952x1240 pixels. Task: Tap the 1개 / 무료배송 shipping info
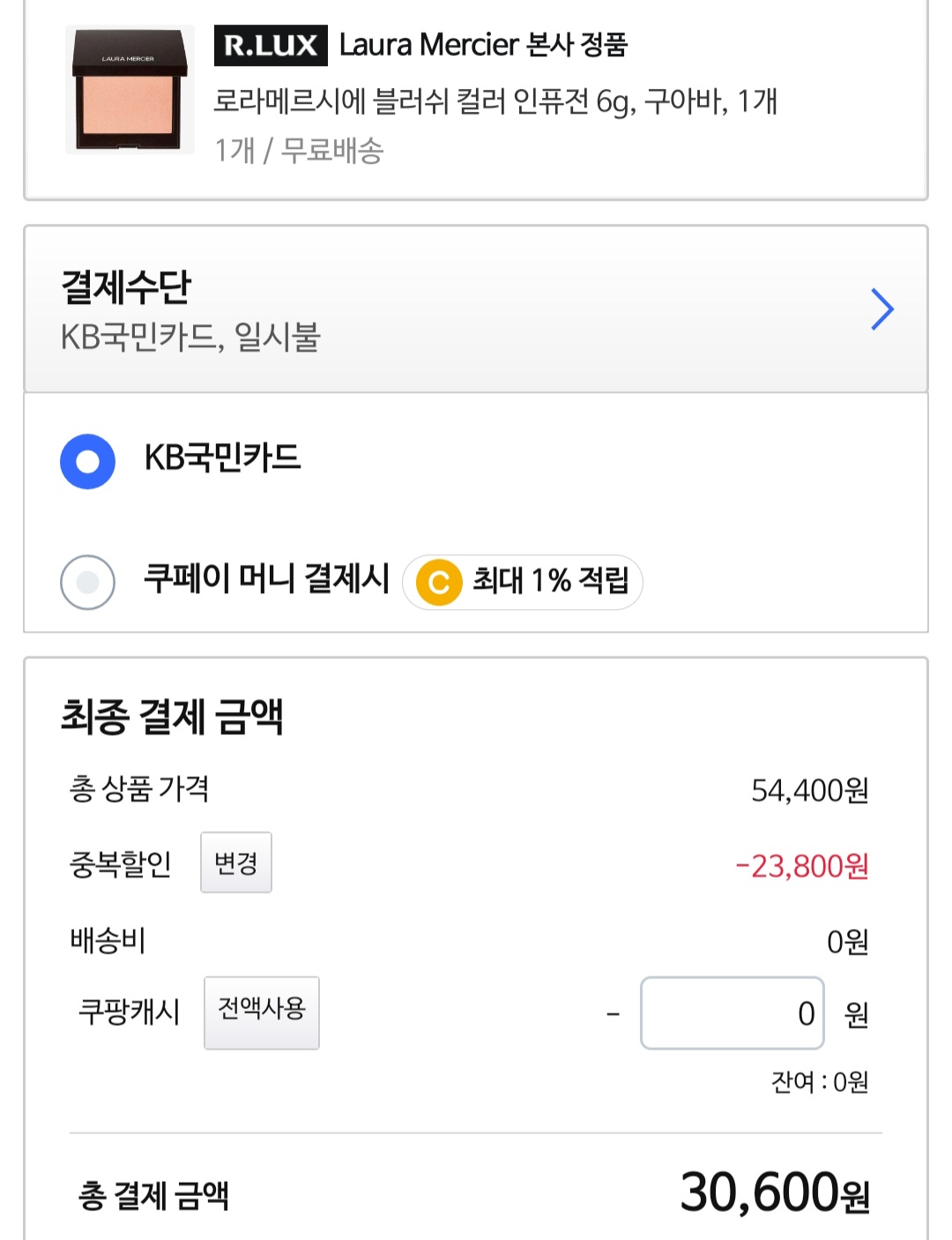[x=299, y=151]
